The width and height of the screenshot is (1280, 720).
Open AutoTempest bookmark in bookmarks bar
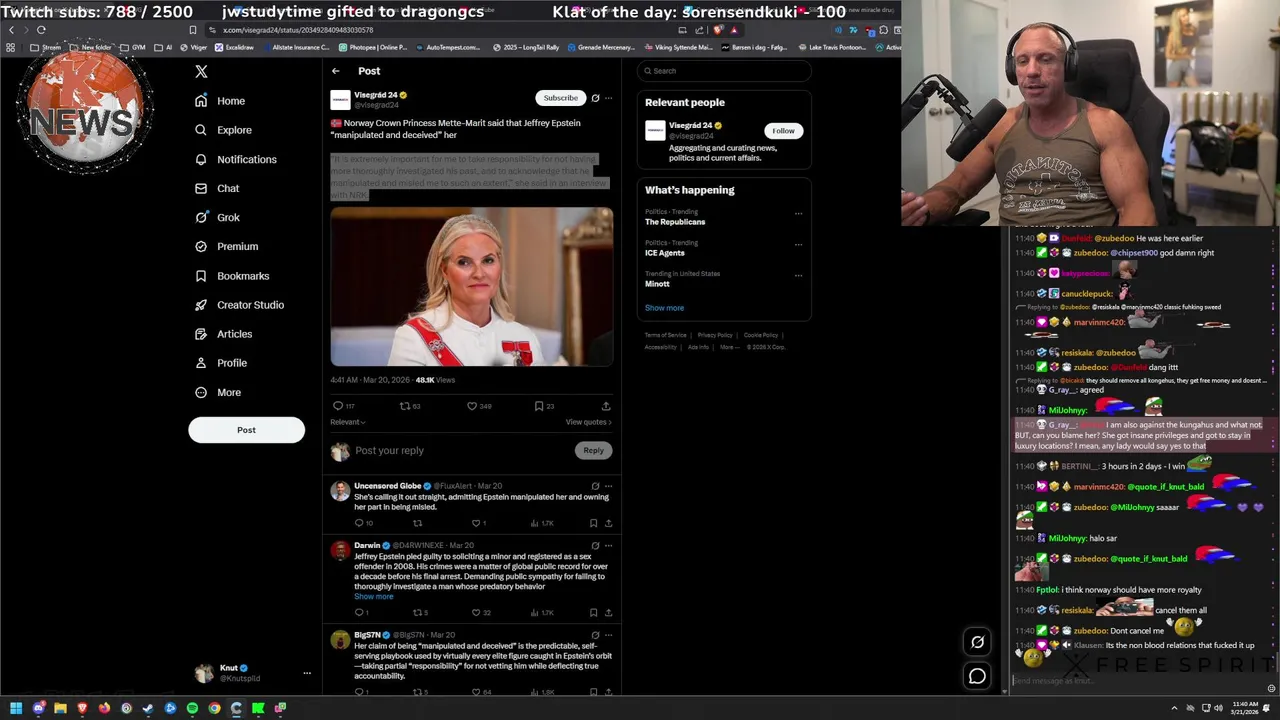[448, 47]
